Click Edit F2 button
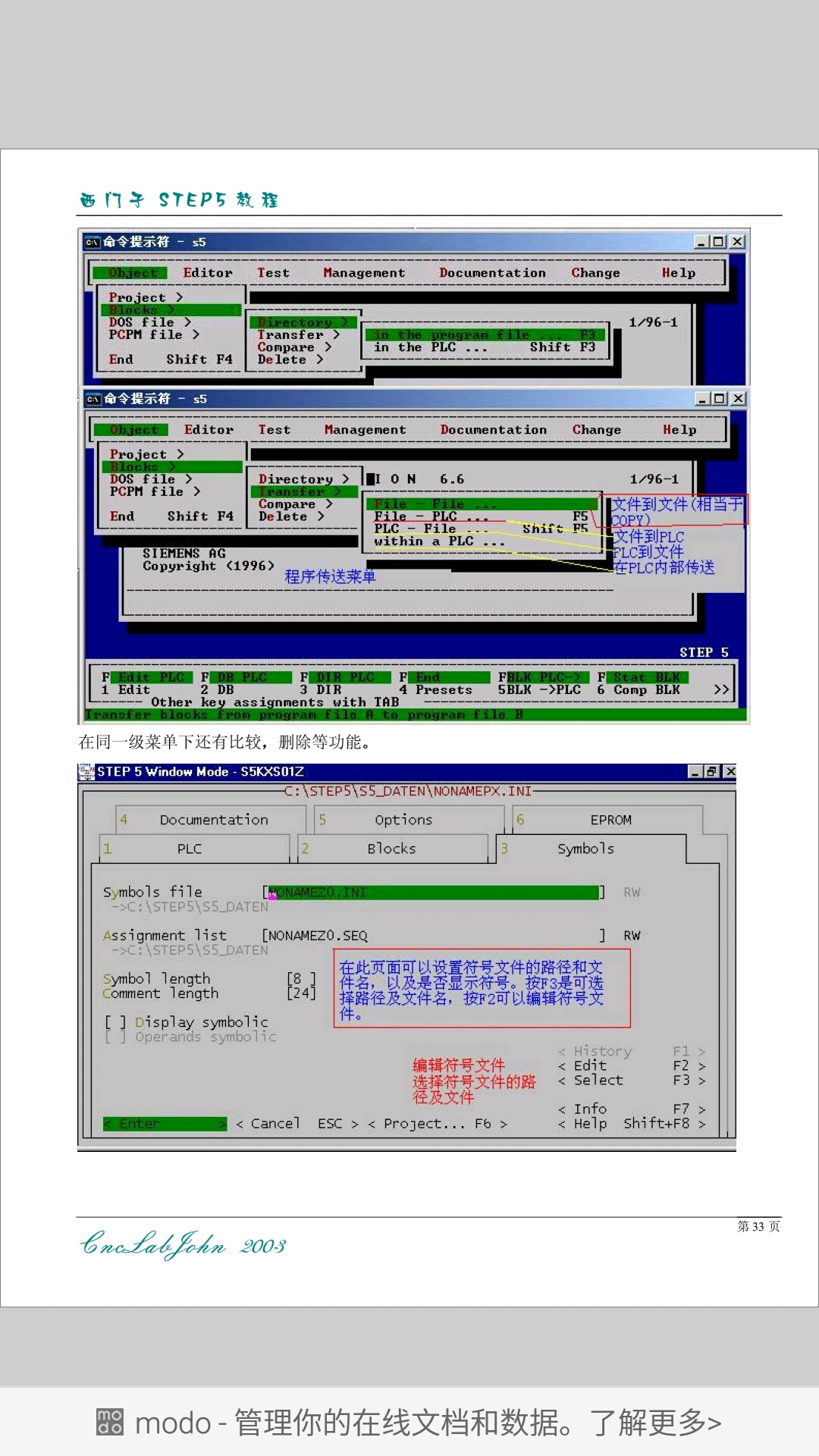Screen dimensions: 819x1456 [632, 1066]
